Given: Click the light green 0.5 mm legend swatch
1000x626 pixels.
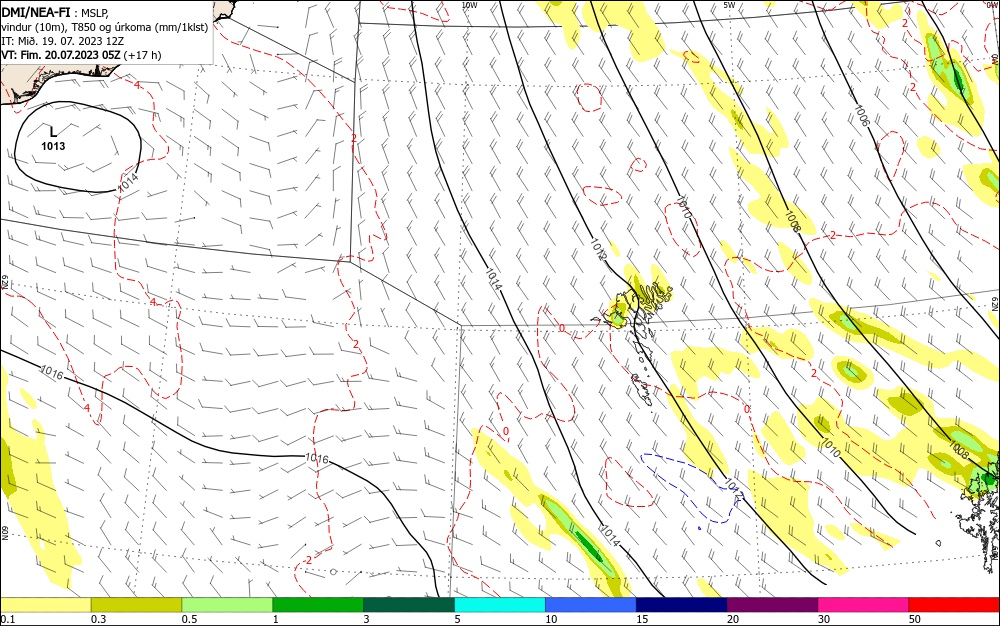Looking at the screenshot, I should (x=227, y=605).
